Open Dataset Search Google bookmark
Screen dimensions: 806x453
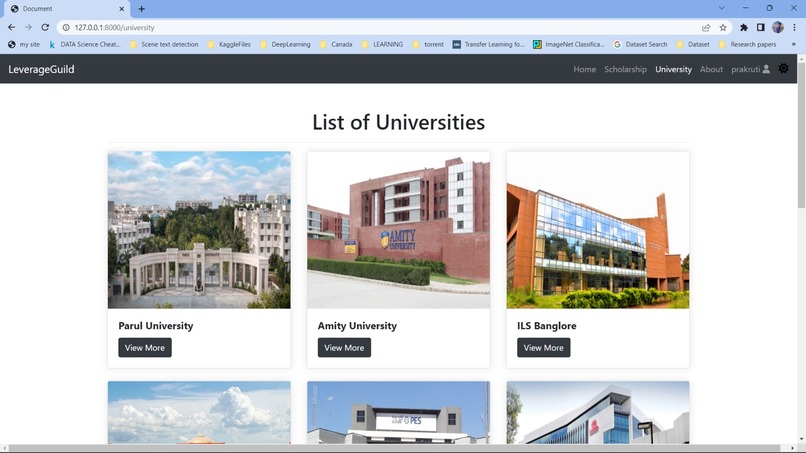[640, 44]
